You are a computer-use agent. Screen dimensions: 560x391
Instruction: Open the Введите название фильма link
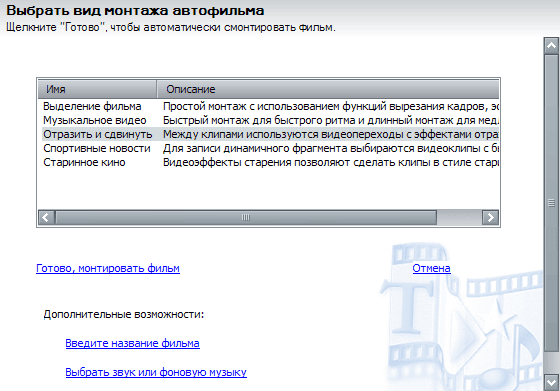(x=132, y=343)
